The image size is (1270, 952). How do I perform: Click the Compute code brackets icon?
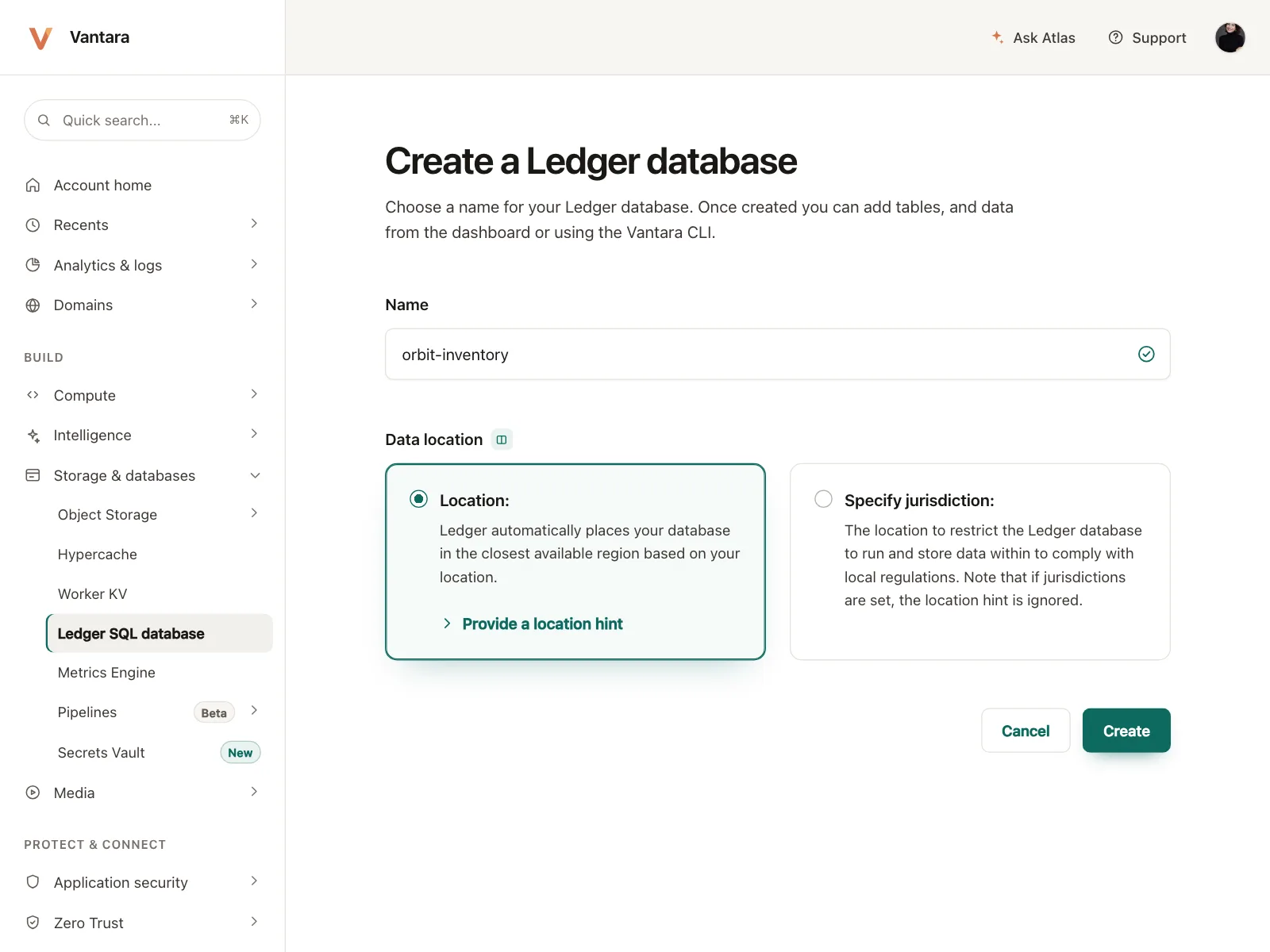click(33, 395)
